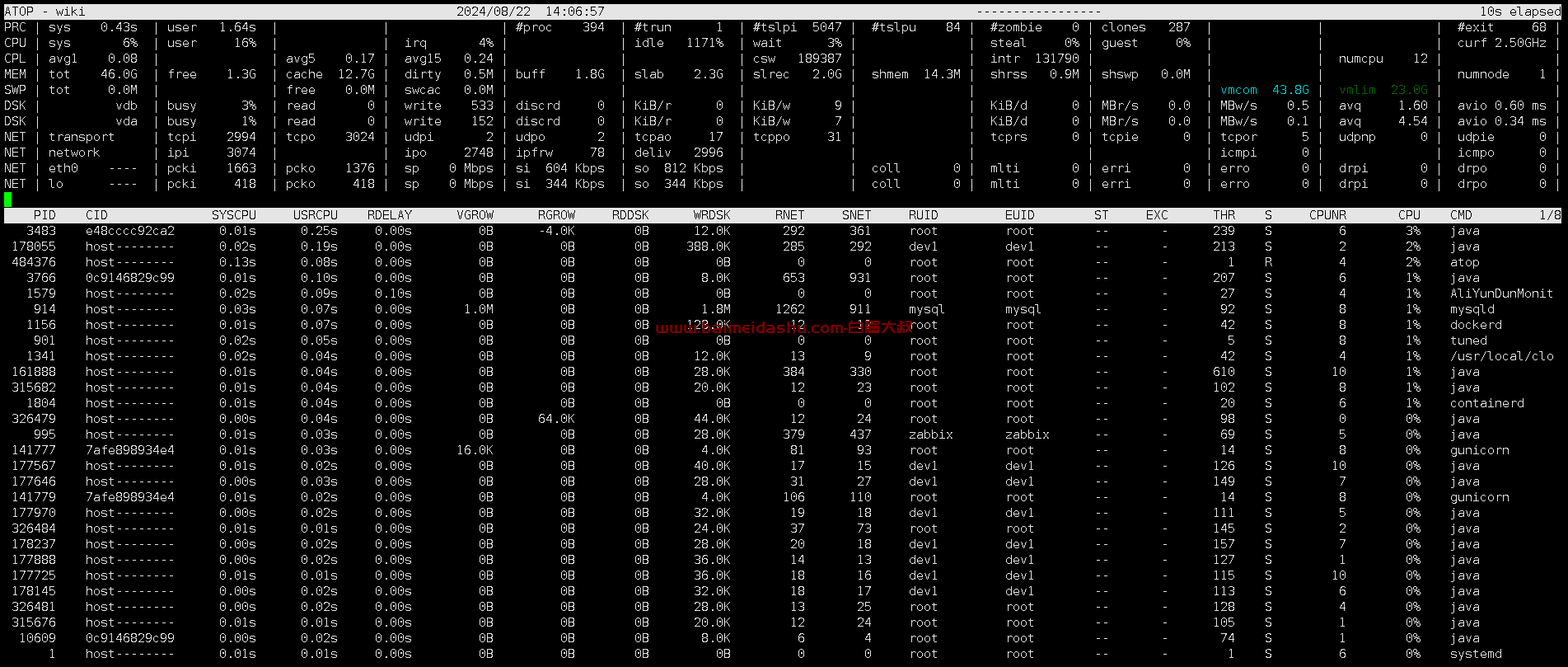This screenshot has width=1568, height=667.
Task: Click the 10s elapsed indicator
Action: pos(1520,12)
